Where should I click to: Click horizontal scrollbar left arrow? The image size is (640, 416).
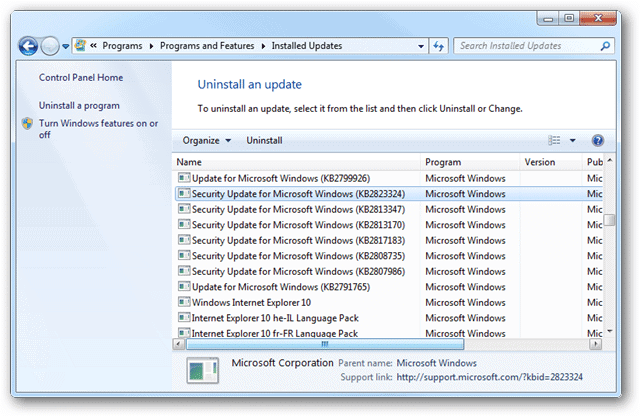[178, 344]
